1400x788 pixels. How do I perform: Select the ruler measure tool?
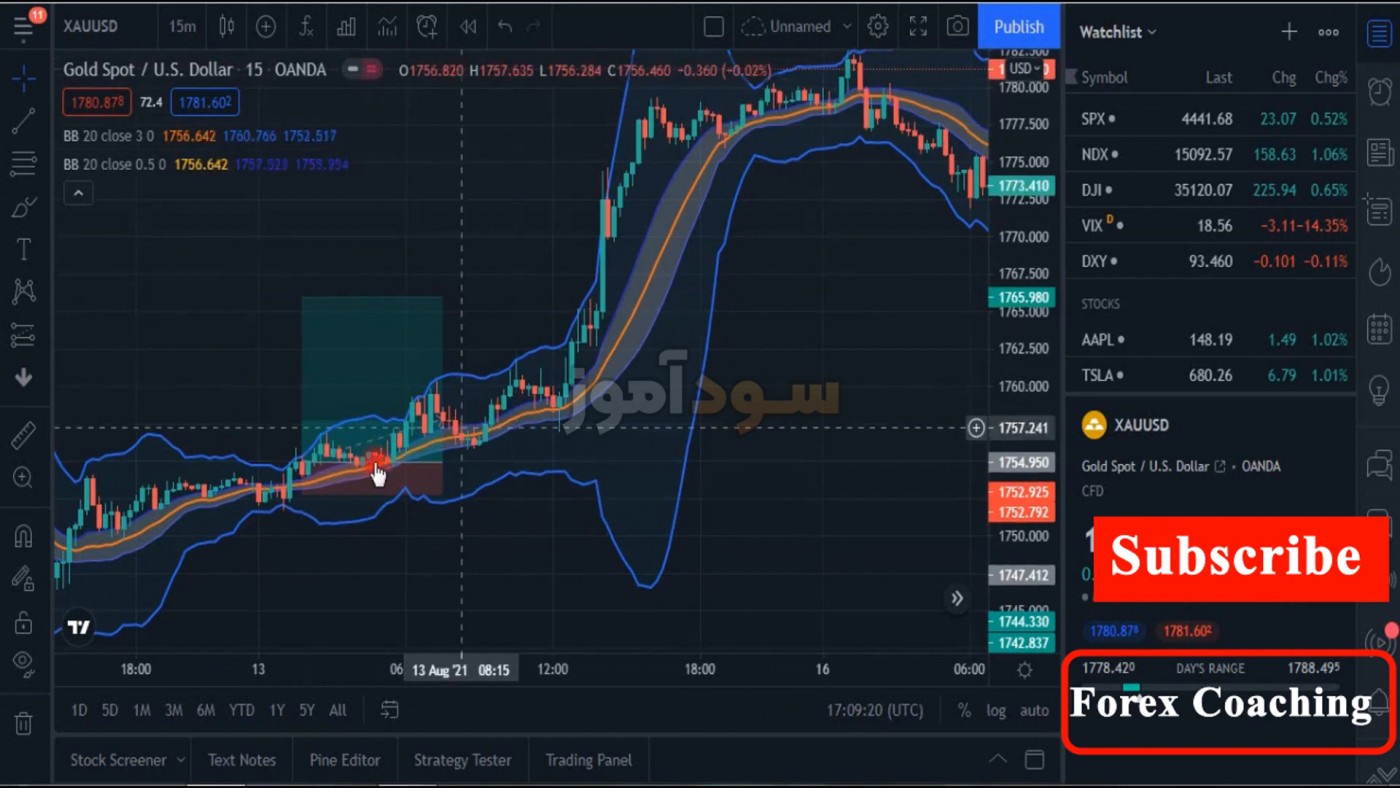coord(23,435)
